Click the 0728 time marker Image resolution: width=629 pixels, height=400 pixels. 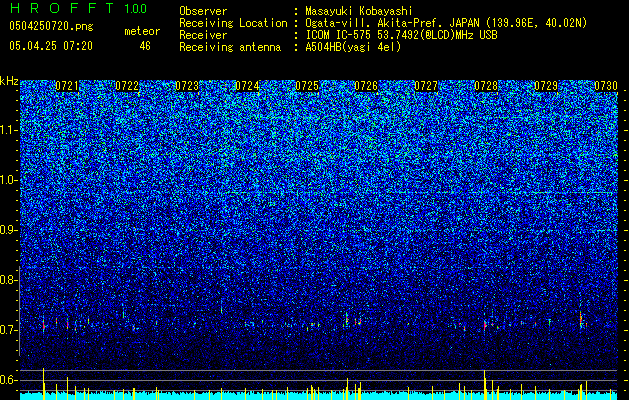point(486,86)
